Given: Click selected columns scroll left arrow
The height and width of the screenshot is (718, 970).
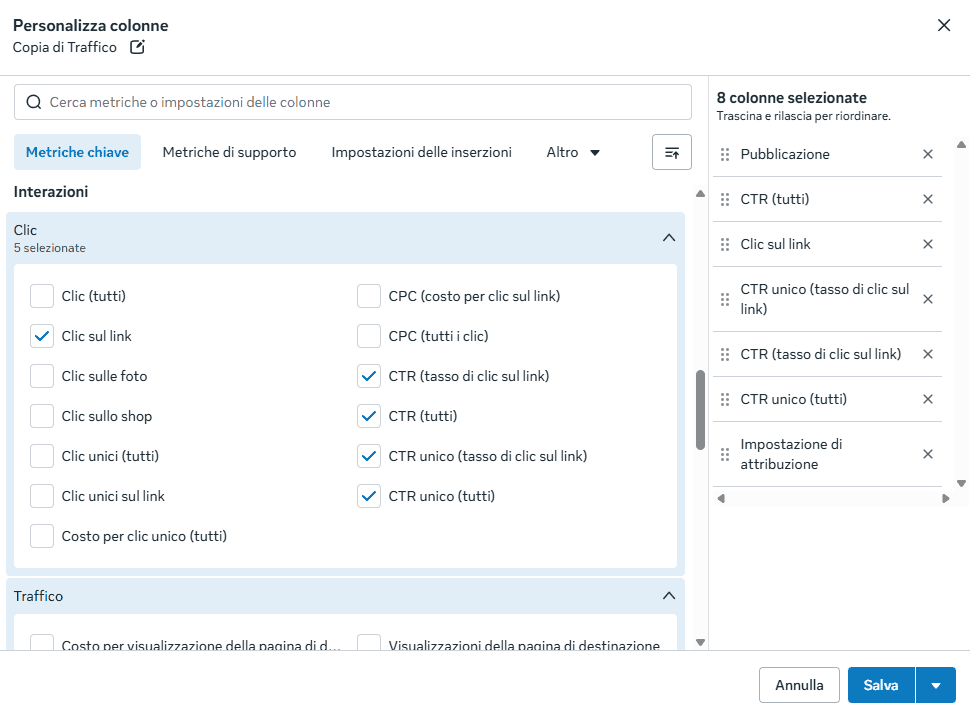Looking at the screenshot, I should pos(721,498).
